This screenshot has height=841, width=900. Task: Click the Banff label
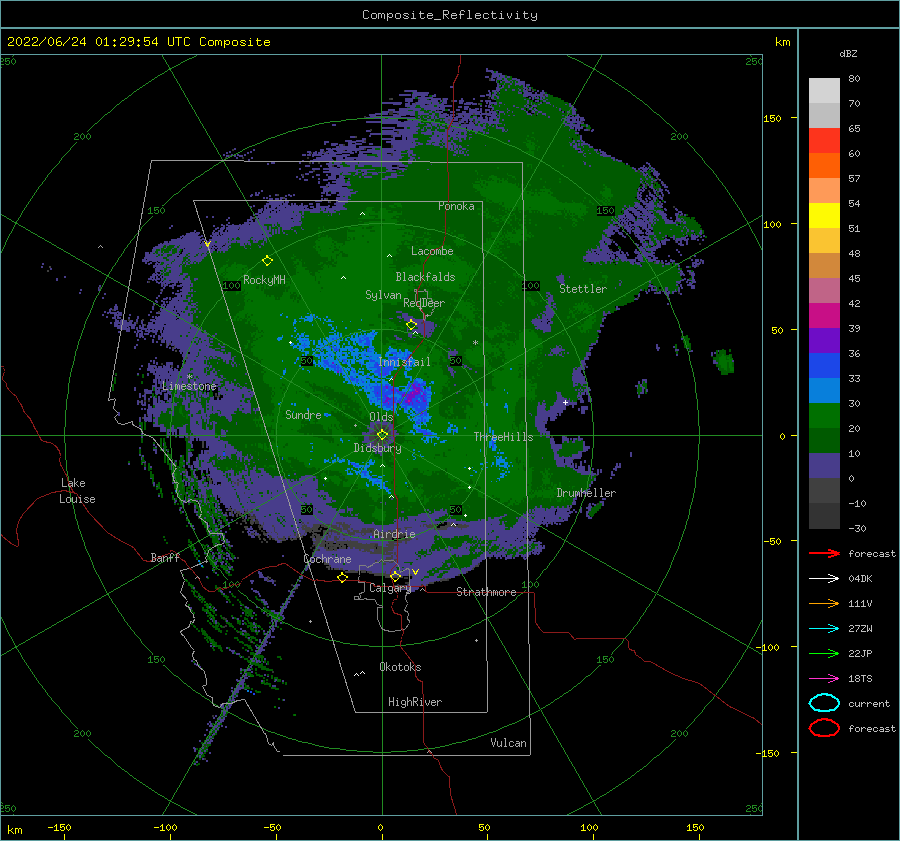coord(165,558)
